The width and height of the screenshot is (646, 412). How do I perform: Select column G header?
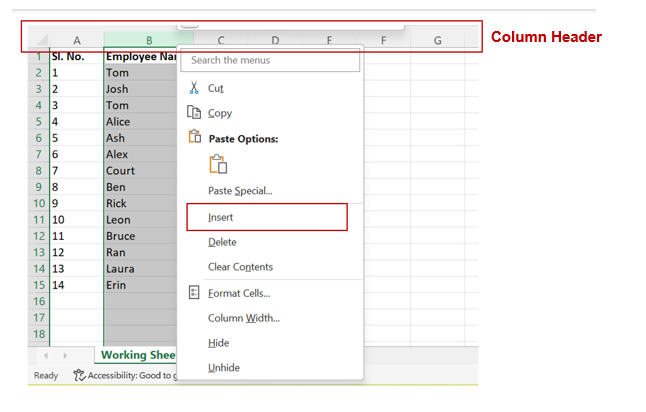point(438,40)
